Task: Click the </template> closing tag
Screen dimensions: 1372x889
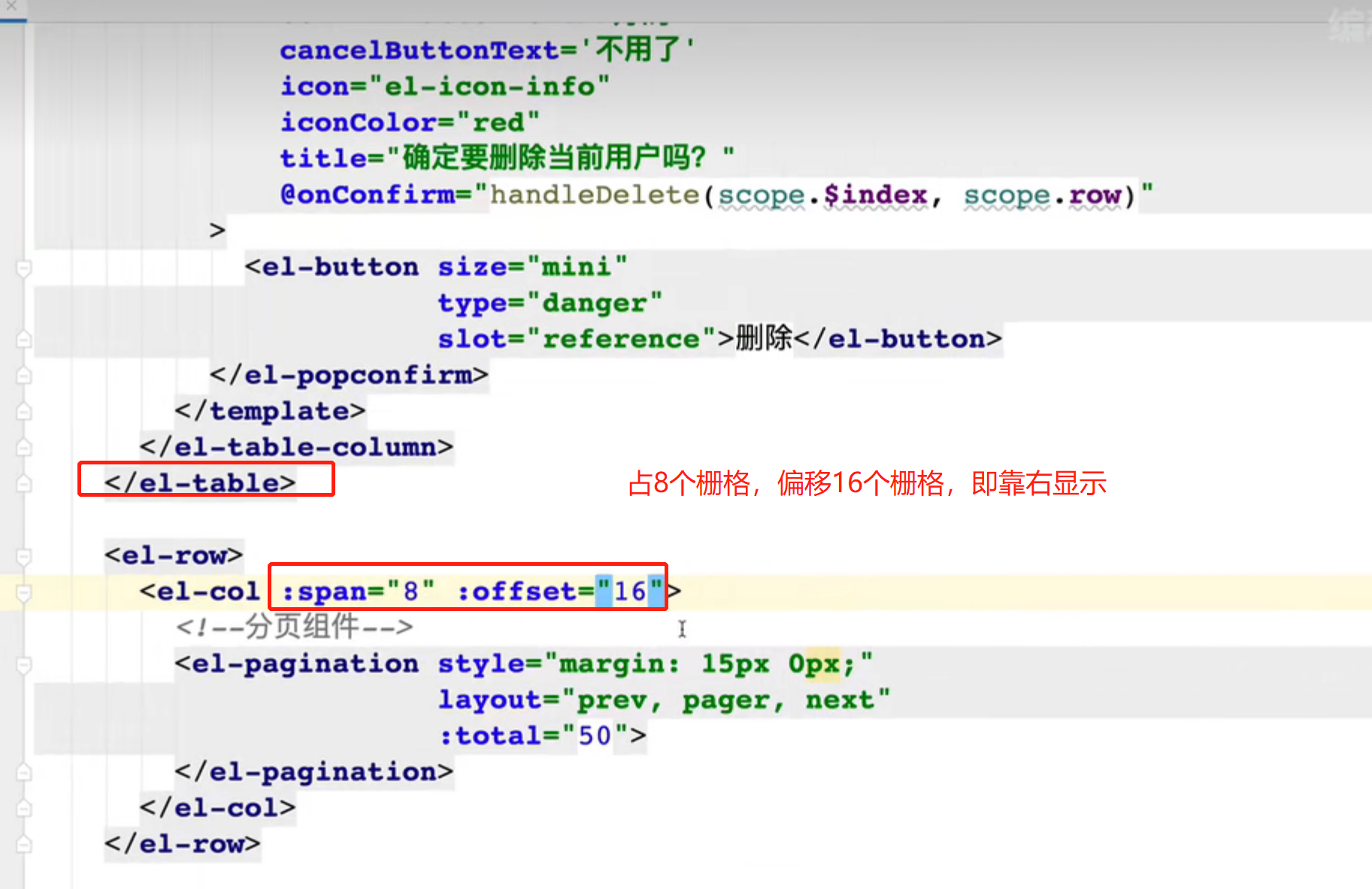Action: click(271, 411)
